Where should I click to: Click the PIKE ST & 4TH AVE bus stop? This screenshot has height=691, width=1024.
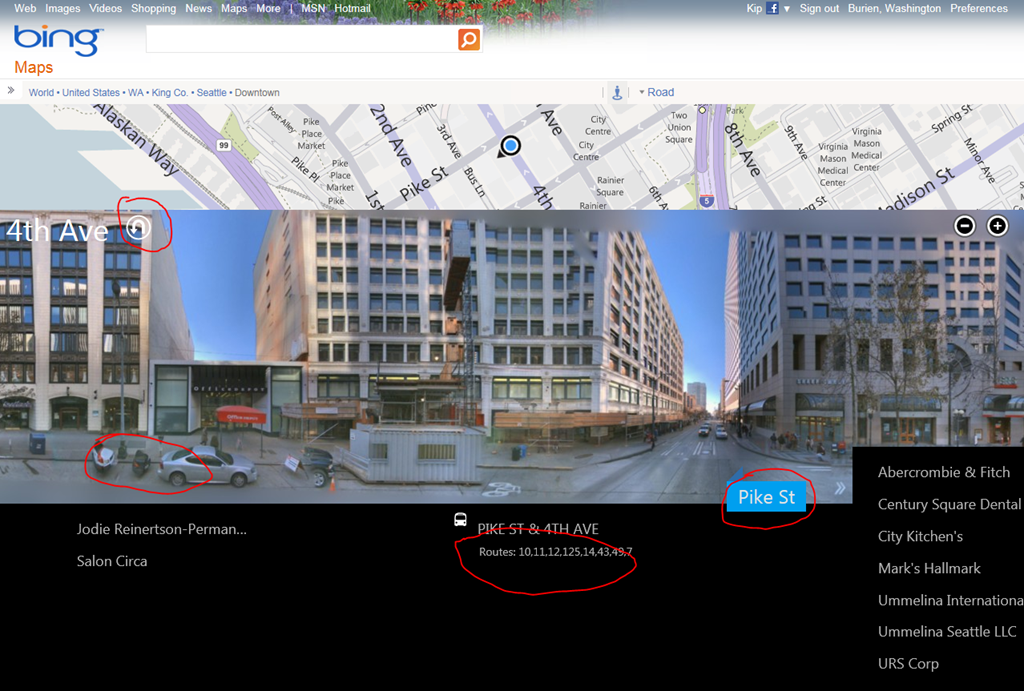click(x=538, y=529)
